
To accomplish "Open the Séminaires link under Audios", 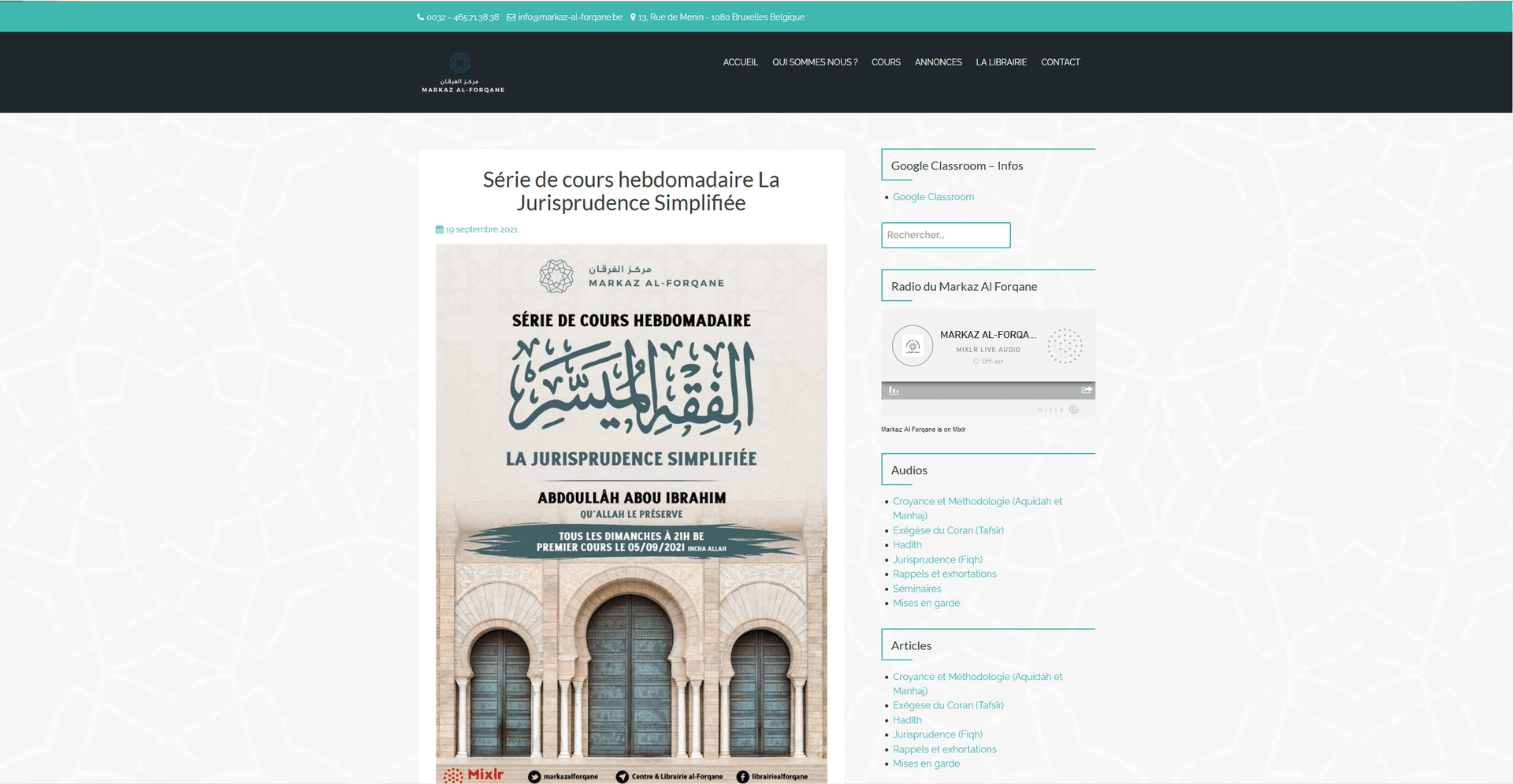I will (917, 589).
